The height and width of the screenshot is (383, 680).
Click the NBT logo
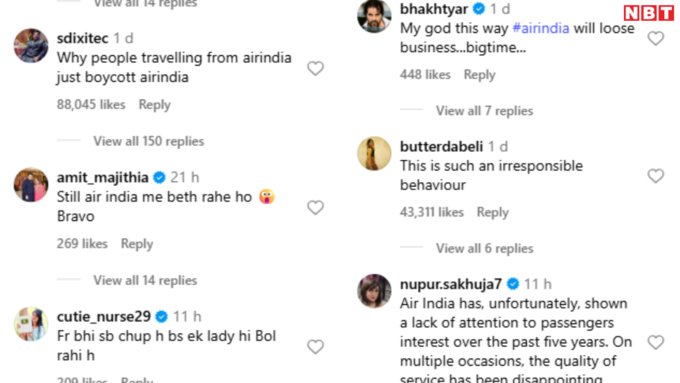pos(649,13)
